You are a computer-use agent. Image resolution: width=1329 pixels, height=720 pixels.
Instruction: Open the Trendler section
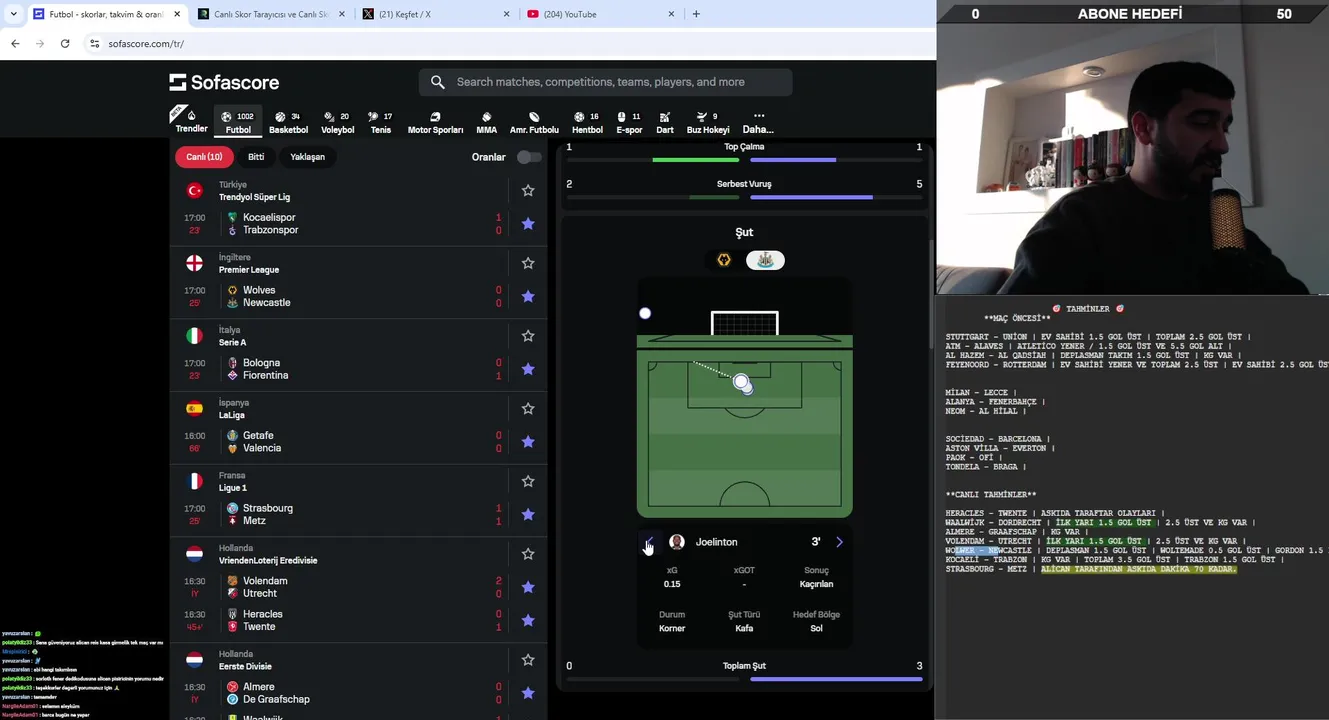coord(191,122)
